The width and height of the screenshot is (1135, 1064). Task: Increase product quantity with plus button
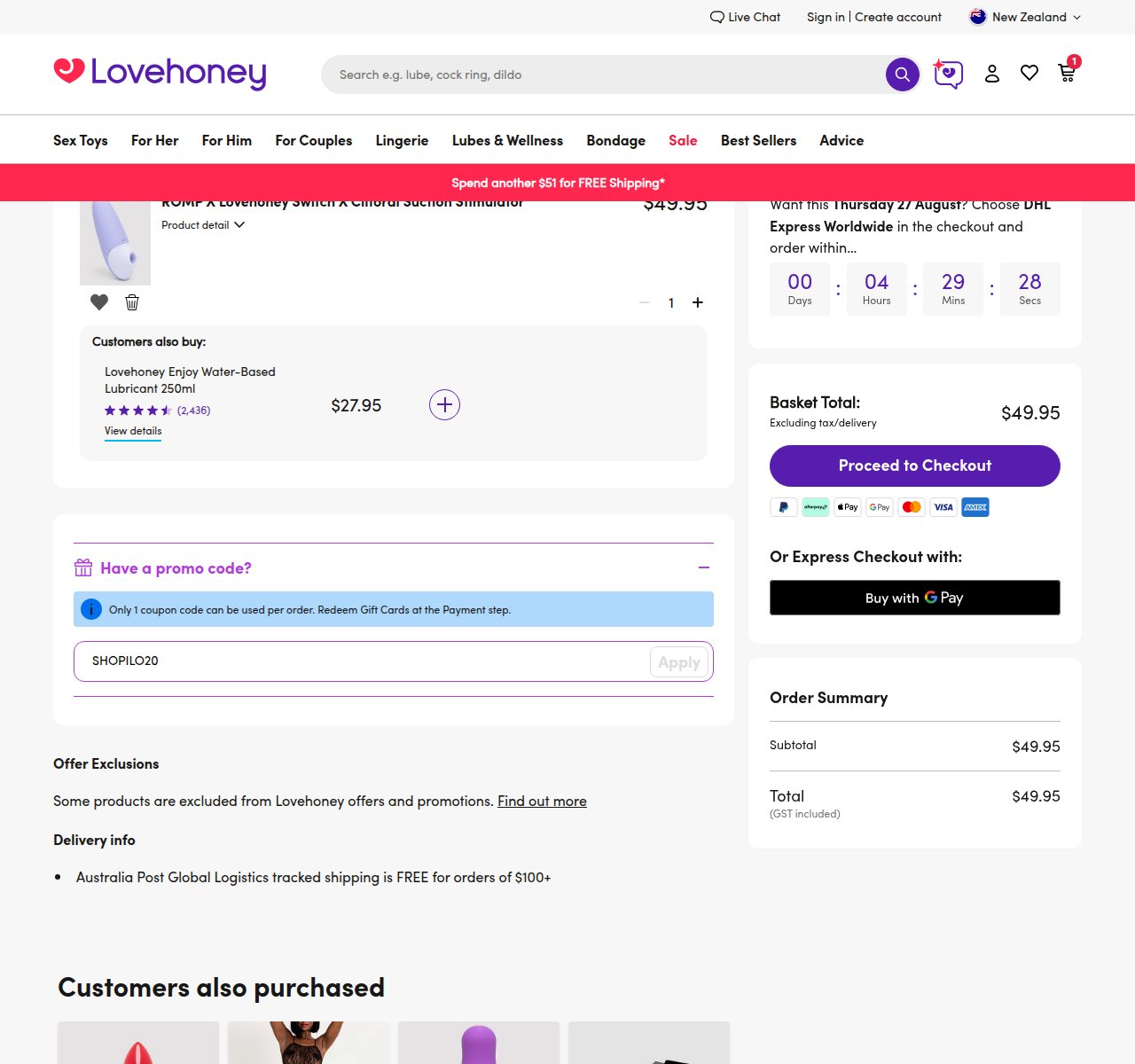pyautogui.click(x=698, y=302)
